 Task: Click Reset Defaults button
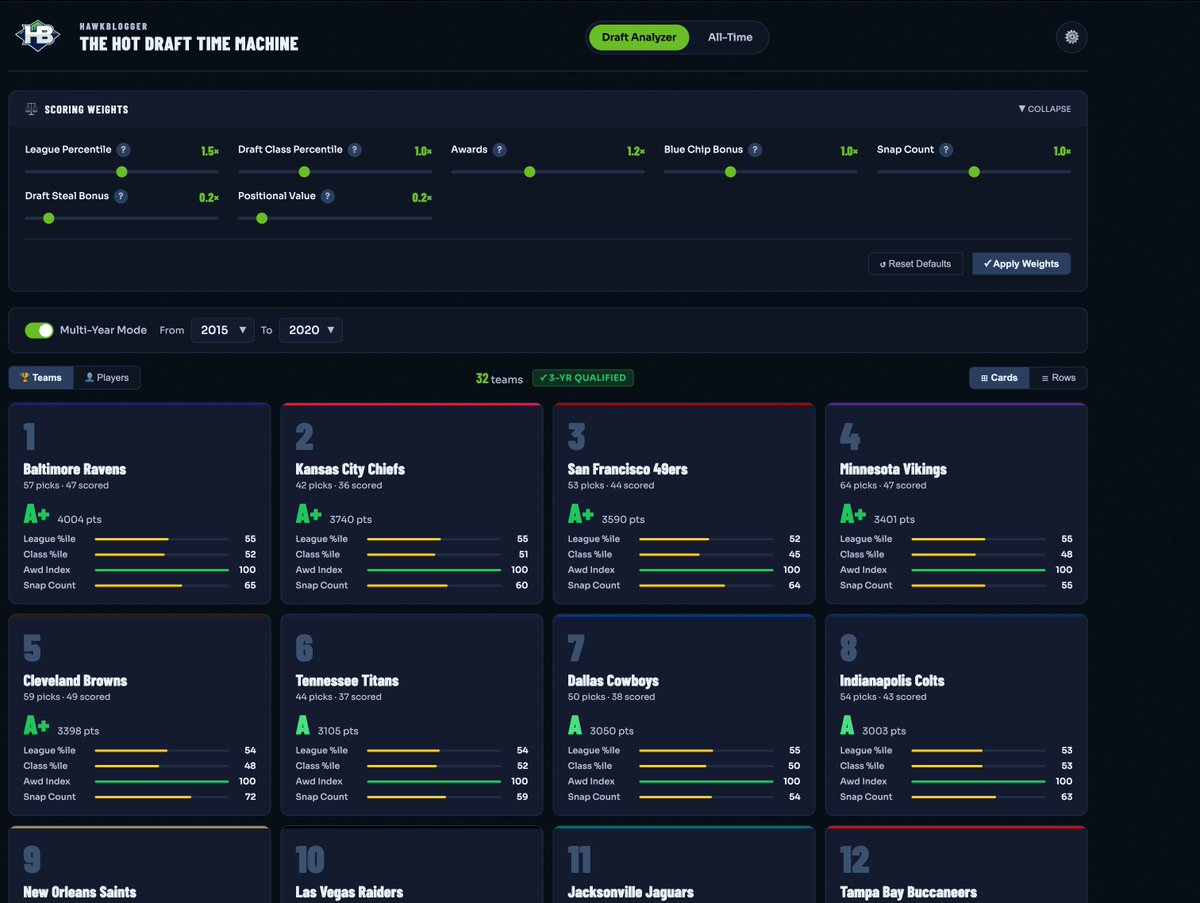(x=916, y=264)
